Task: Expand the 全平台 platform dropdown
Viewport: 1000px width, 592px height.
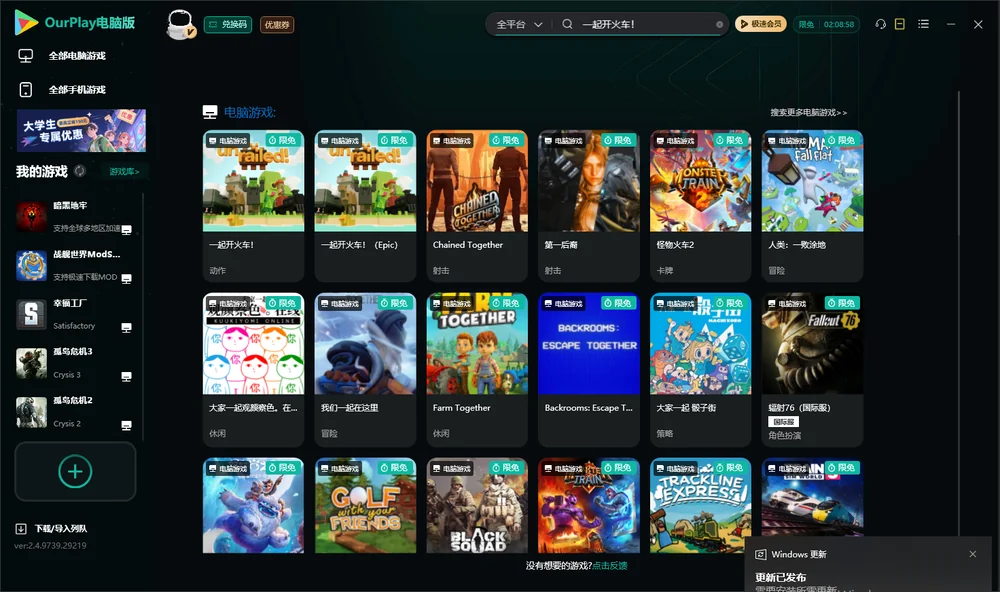Action: tap(519, 24)
